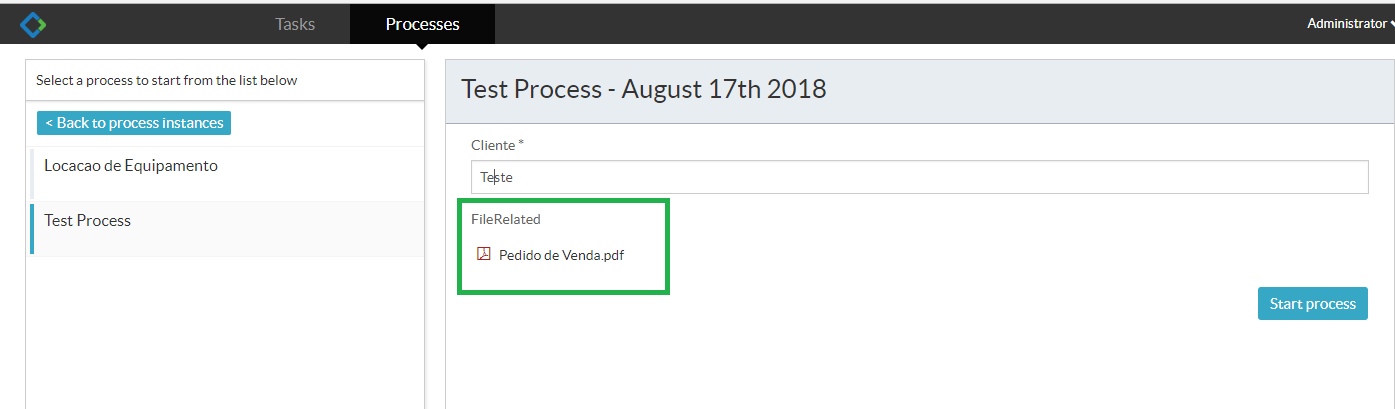
Task: Click the blue selection bar beside Test Process
Action: pyautogui.click(x=32, y=228)
